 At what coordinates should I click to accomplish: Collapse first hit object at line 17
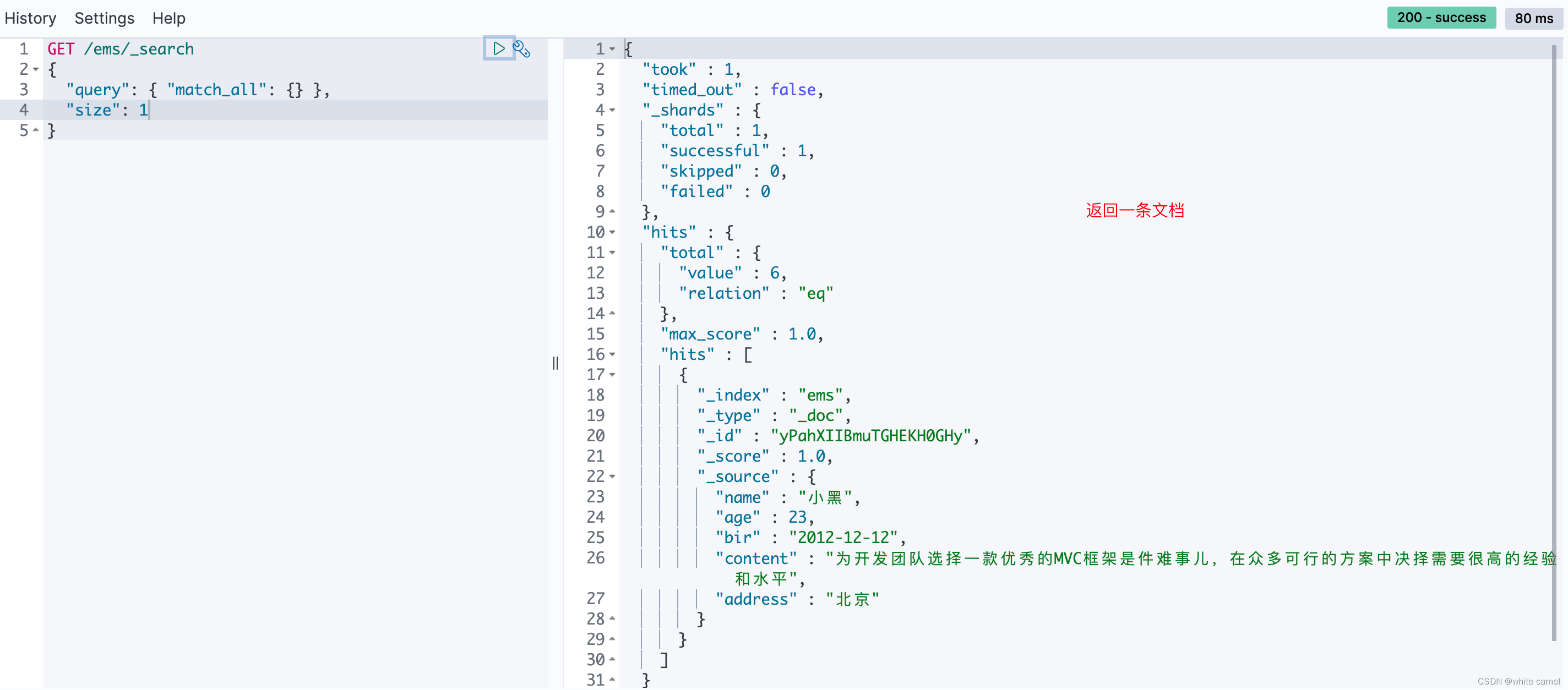pyautogui.click(x=612, y=375)
